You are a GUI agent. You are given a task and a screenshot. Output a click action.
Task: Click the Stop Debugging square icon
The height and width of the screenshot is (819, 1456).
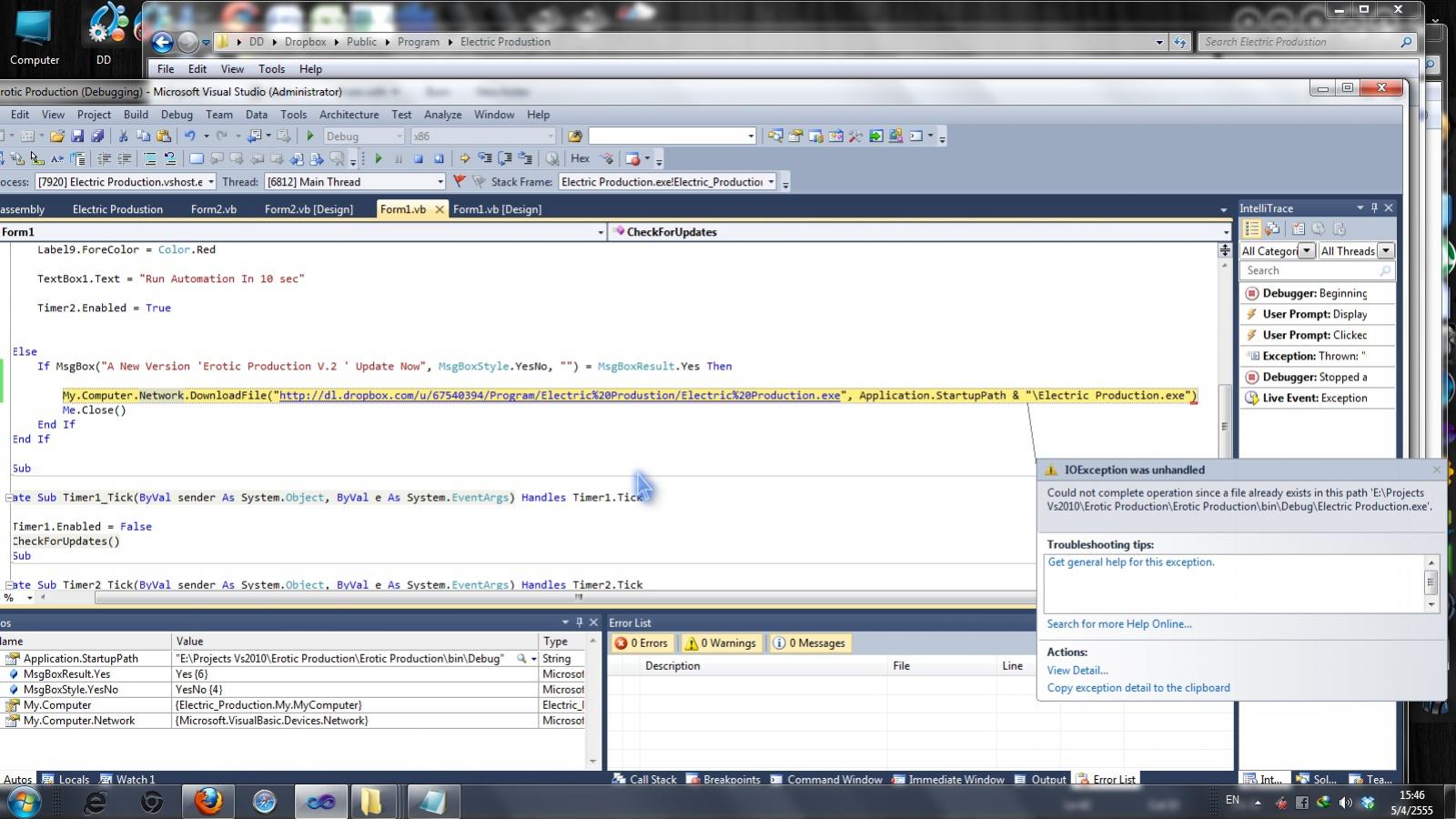(419, 158)
